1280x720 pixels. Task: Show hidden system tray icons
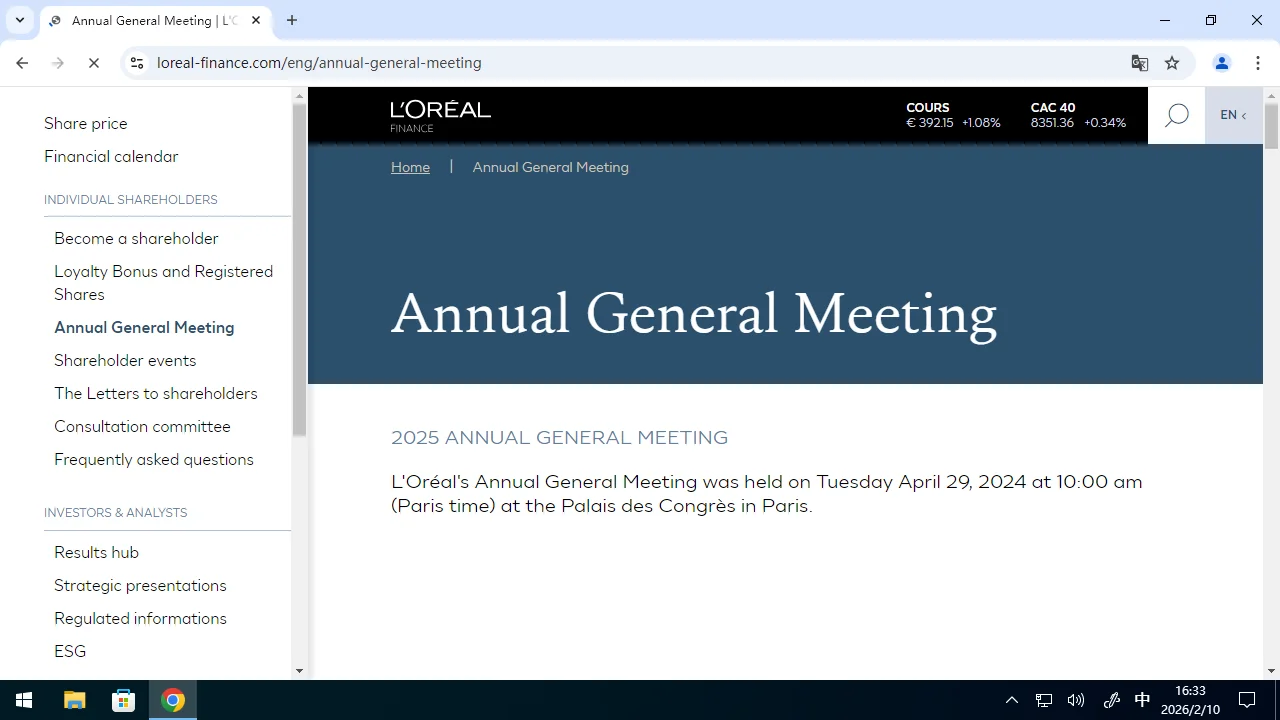[x=1012, y=699]
